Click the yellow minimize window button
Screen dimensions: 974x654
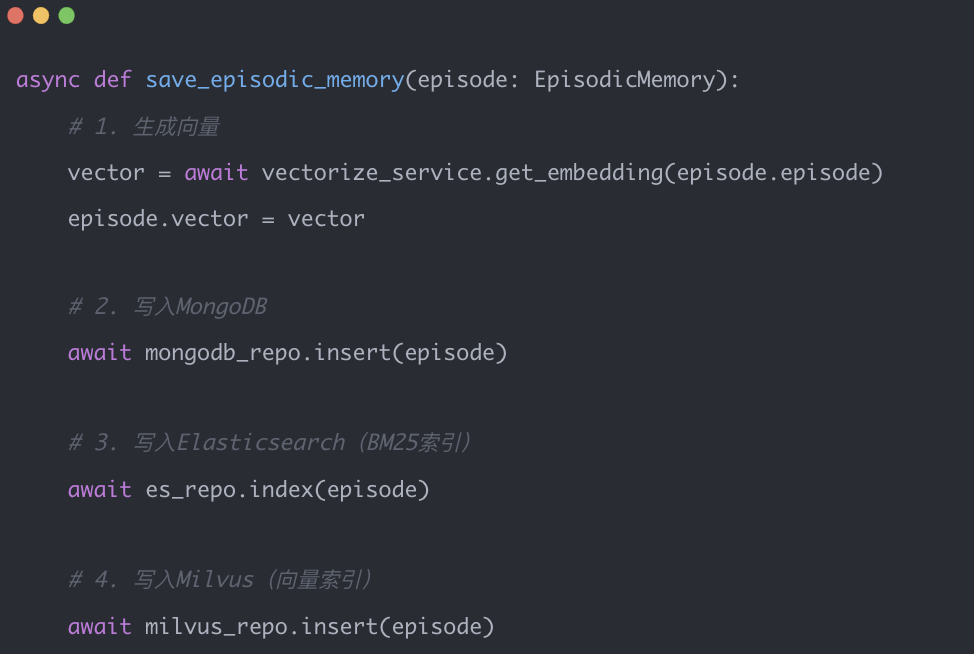(41, 15)
